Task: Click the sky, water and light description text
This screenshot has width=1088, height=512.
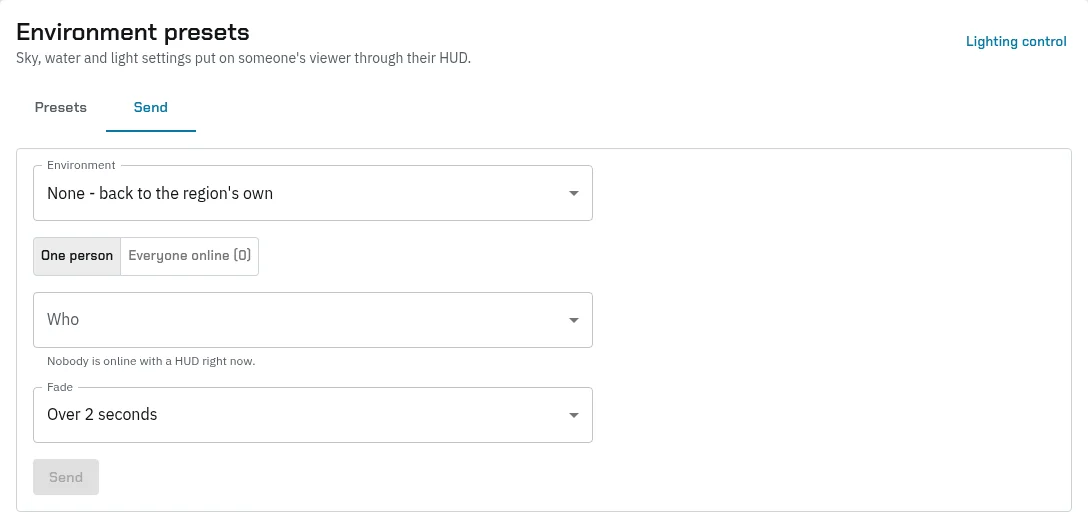Action: (244, 58)
